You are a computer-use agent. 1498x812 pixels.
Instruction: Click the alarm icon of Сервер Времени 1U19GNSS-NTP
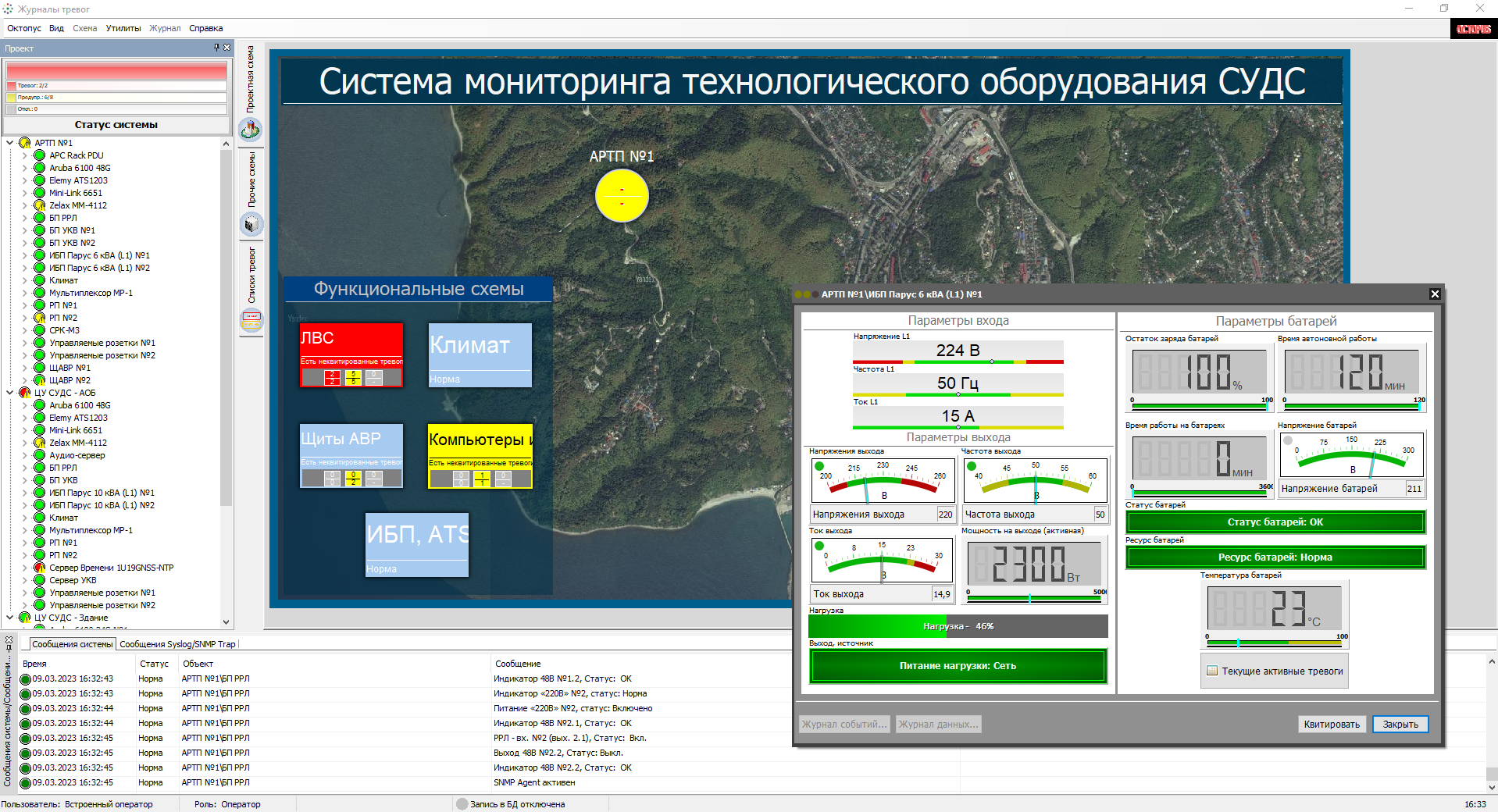click(40, 568)
